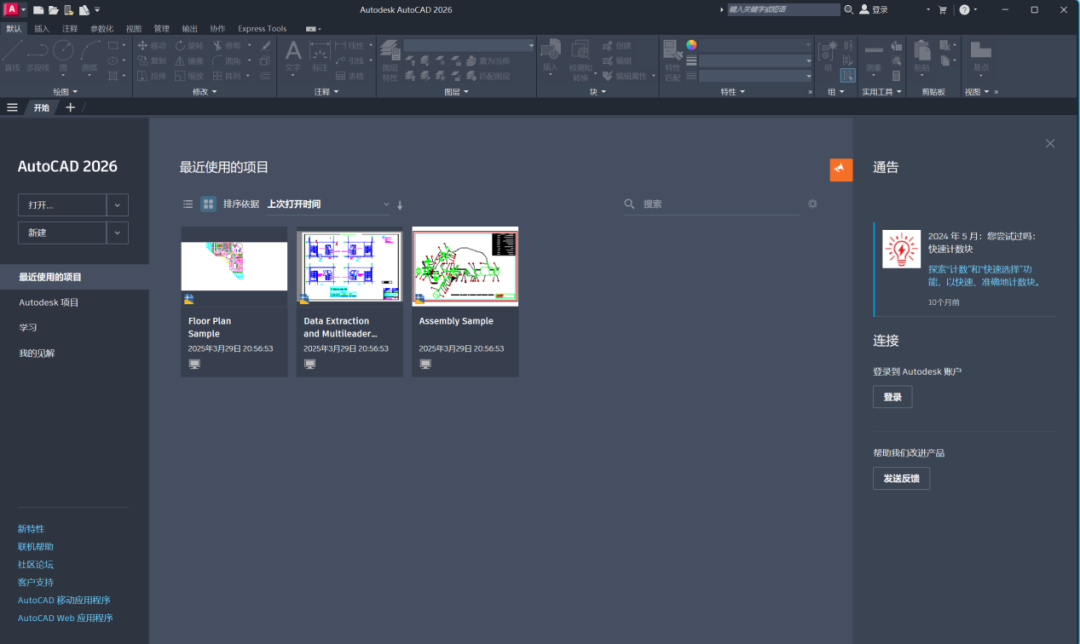1080x644 pixels.
Task: Open application menu arrow beside the A logo
Action: pos(23,10)
